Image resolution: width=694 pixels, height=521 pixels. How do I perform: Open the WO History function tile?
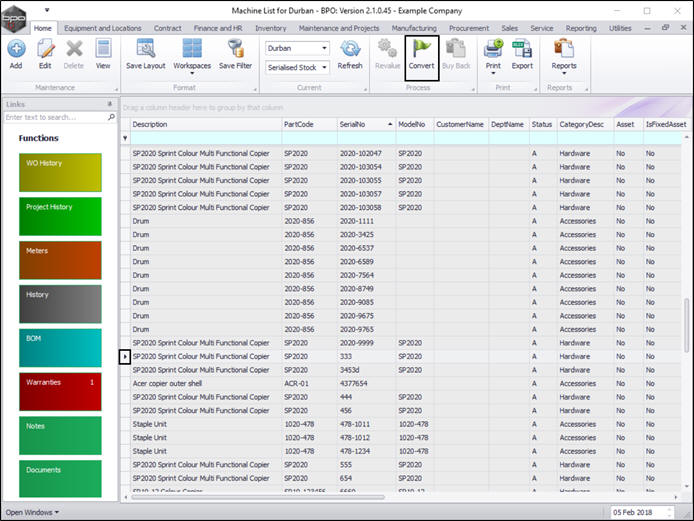click(60, 173)
